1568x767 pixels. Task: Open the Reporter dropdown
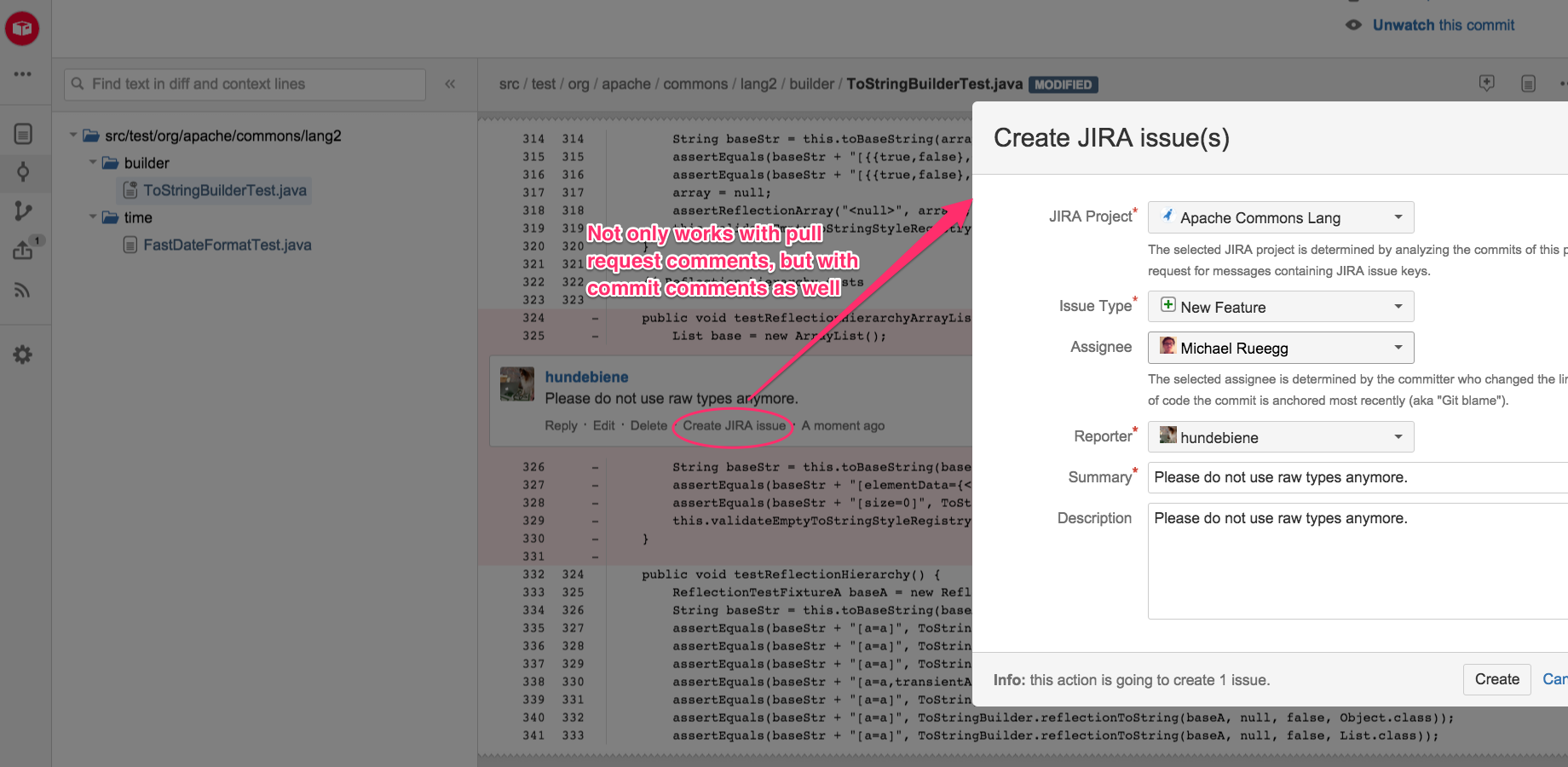click(1281, 437)
